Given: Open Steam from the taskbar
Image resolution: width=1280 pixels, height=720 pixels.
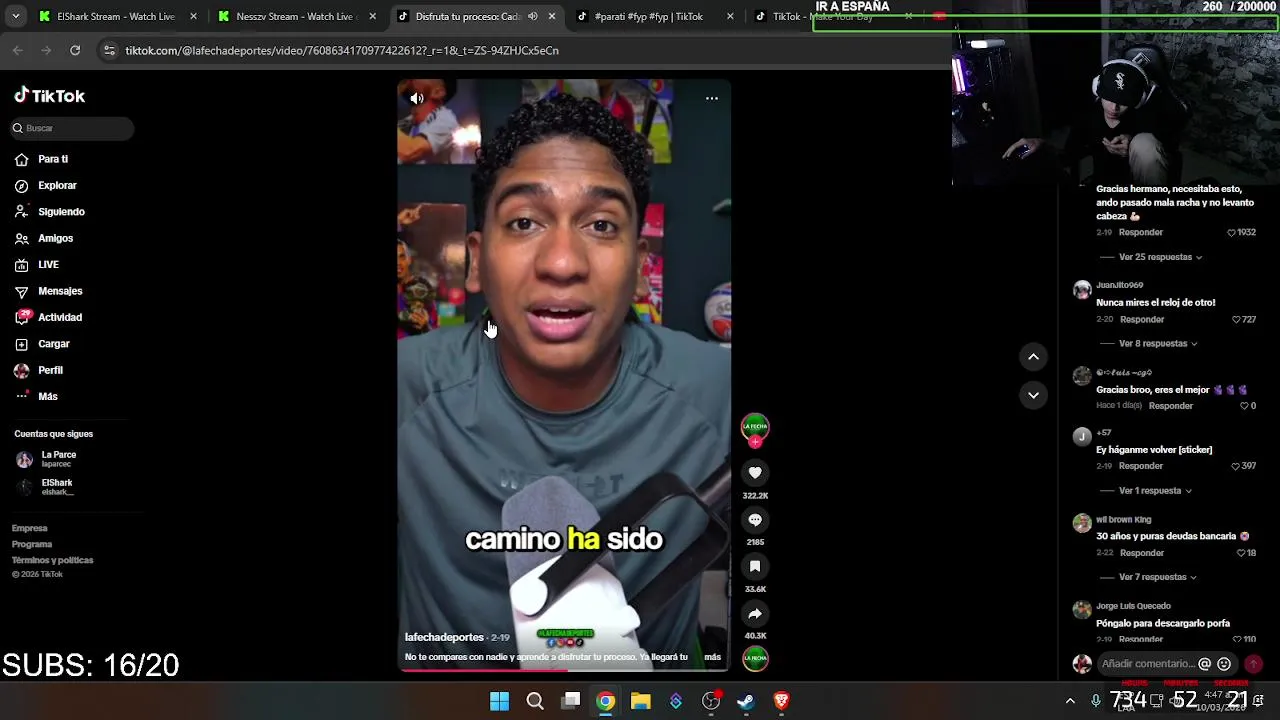Looking at the screenshot, I should pos(746,701).
